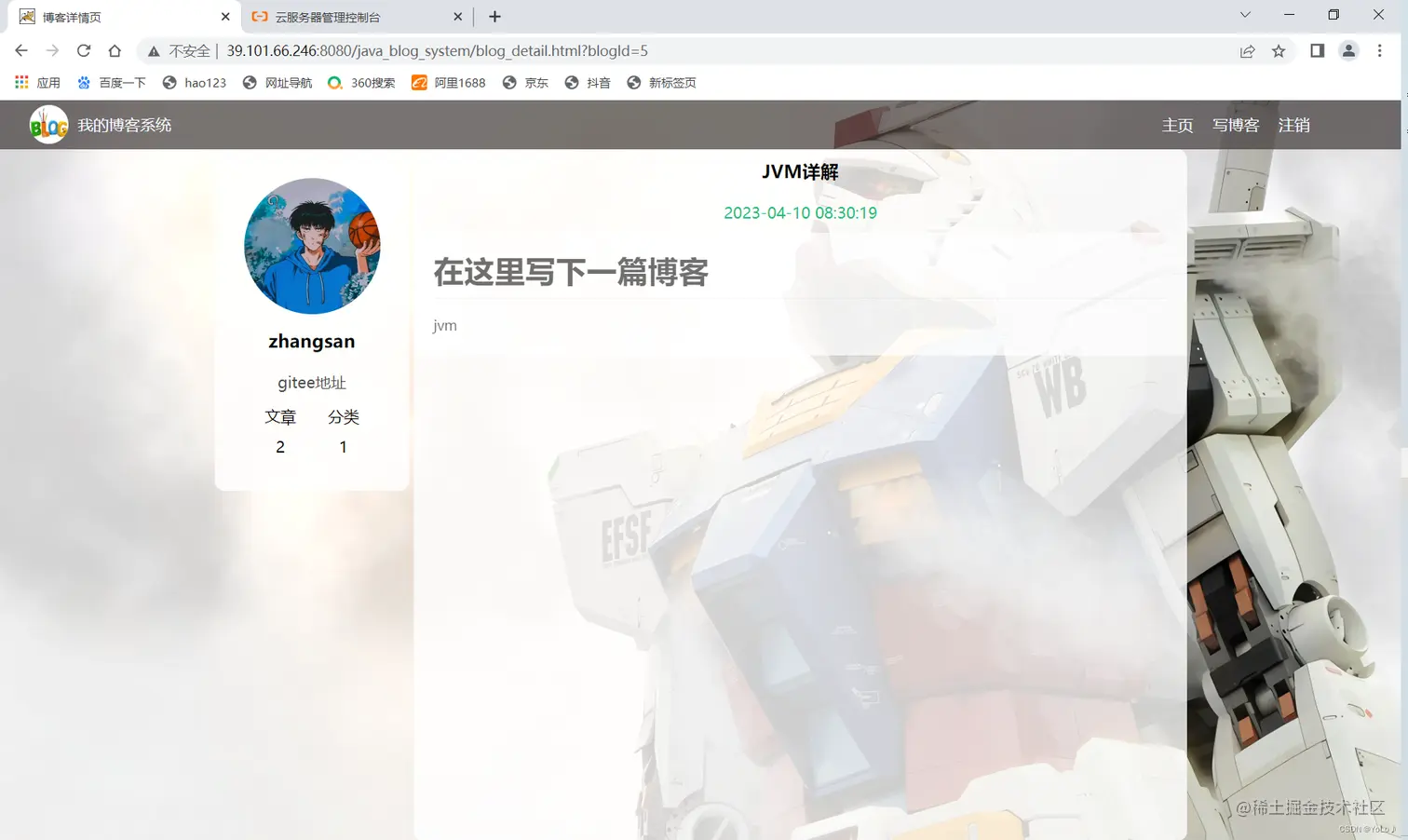Click the username zhangsan
The image size is (1408, 840).
point(312,342)
